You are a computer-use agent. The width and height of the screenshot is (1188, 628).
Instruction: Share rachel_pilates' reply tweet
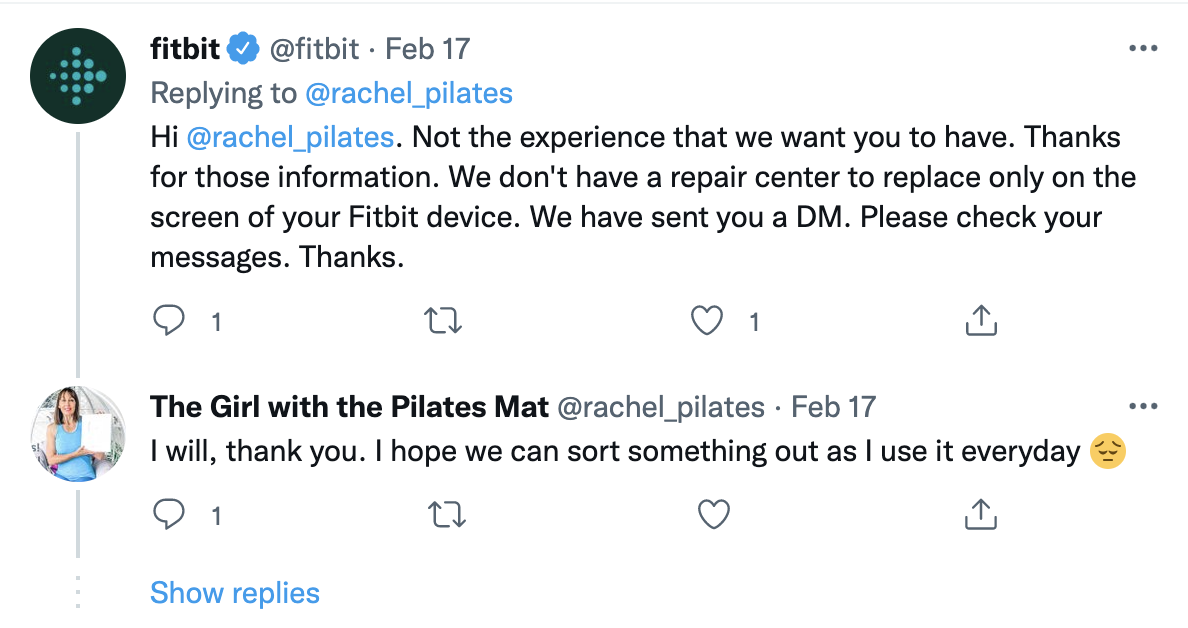click(981, 514)
